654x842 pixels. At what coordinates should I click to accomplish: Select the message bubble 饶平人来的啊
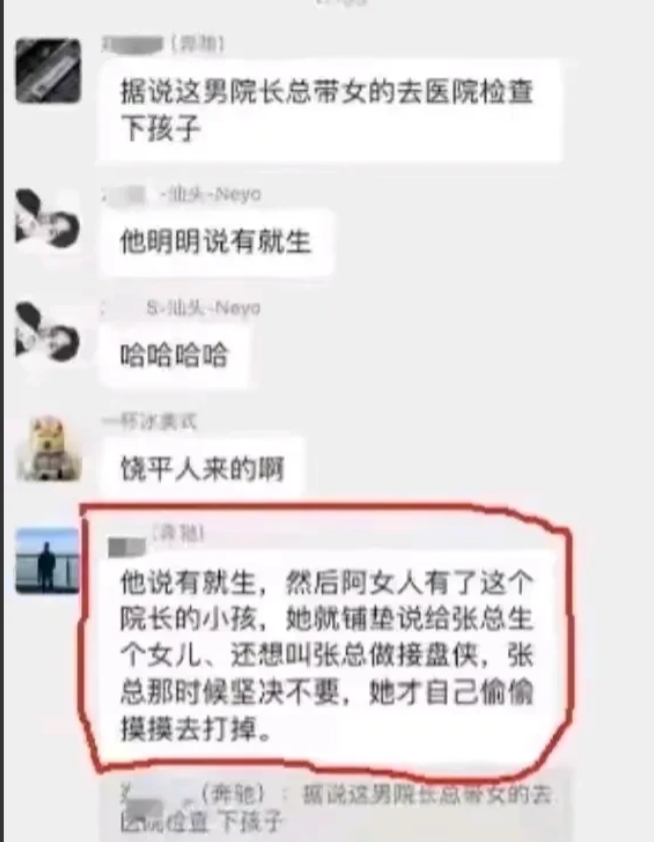tap(203, 468)
